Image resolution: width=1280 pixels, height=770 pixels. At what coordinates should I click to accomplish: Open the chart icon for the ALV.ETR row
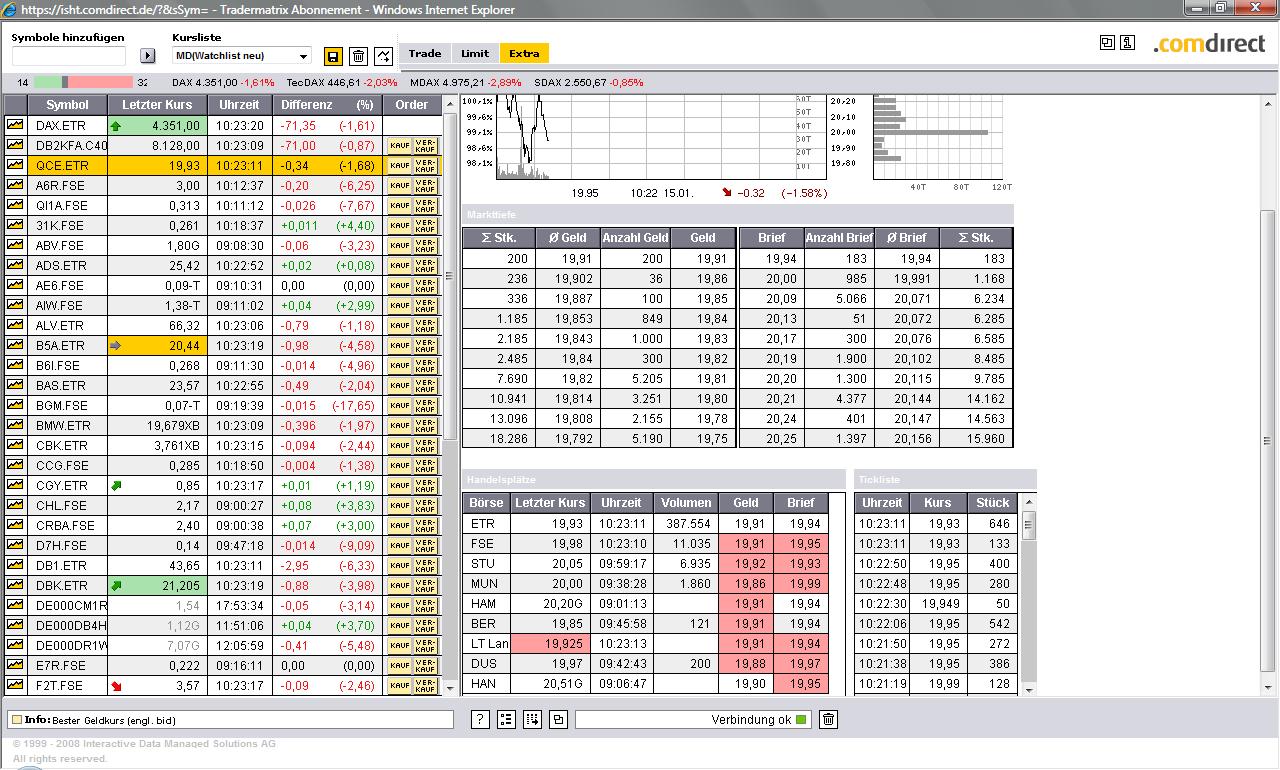[15, 325]
